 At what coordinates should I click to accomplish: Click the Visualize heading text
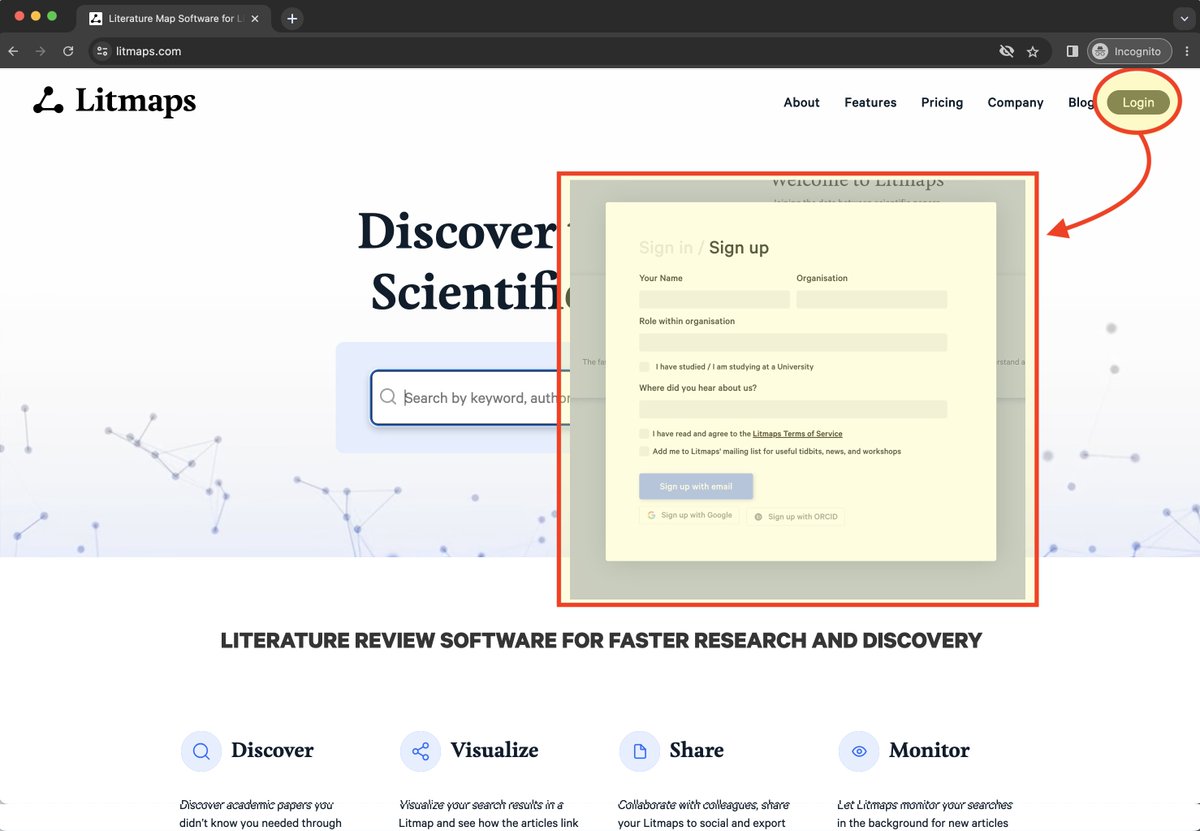(x=494, y=750)
